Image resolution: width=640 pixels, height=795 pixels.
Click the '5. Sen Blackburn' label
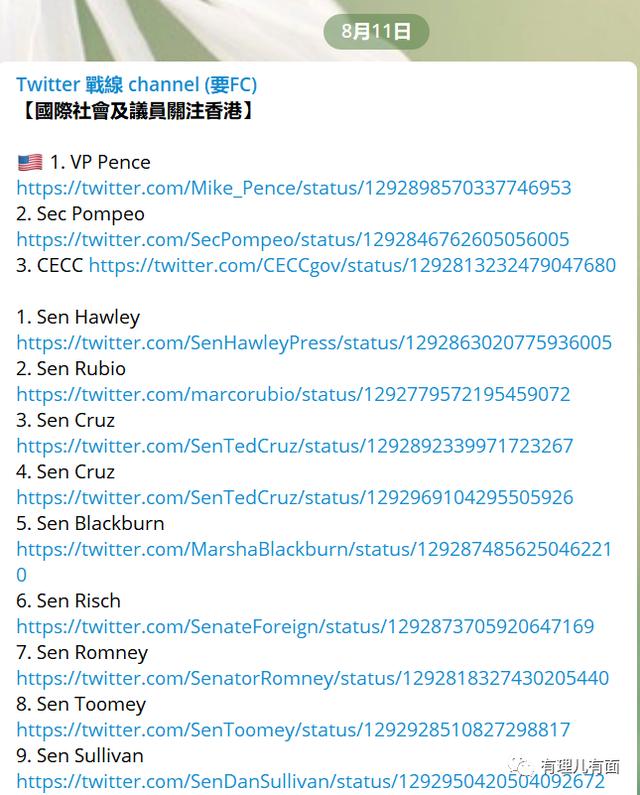(90, 523)
